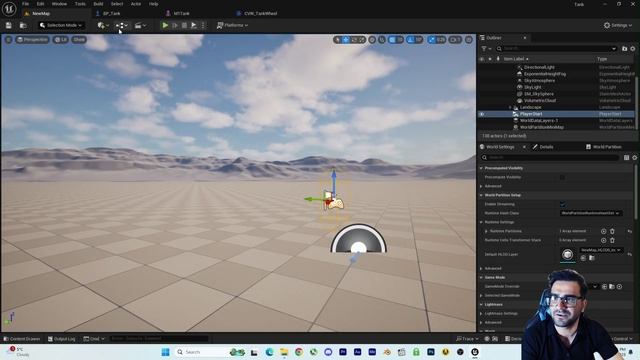Open the Cinematics clapperboard menu
The height and width of the screenshot is (360, 640).
(x=140, y=25)
